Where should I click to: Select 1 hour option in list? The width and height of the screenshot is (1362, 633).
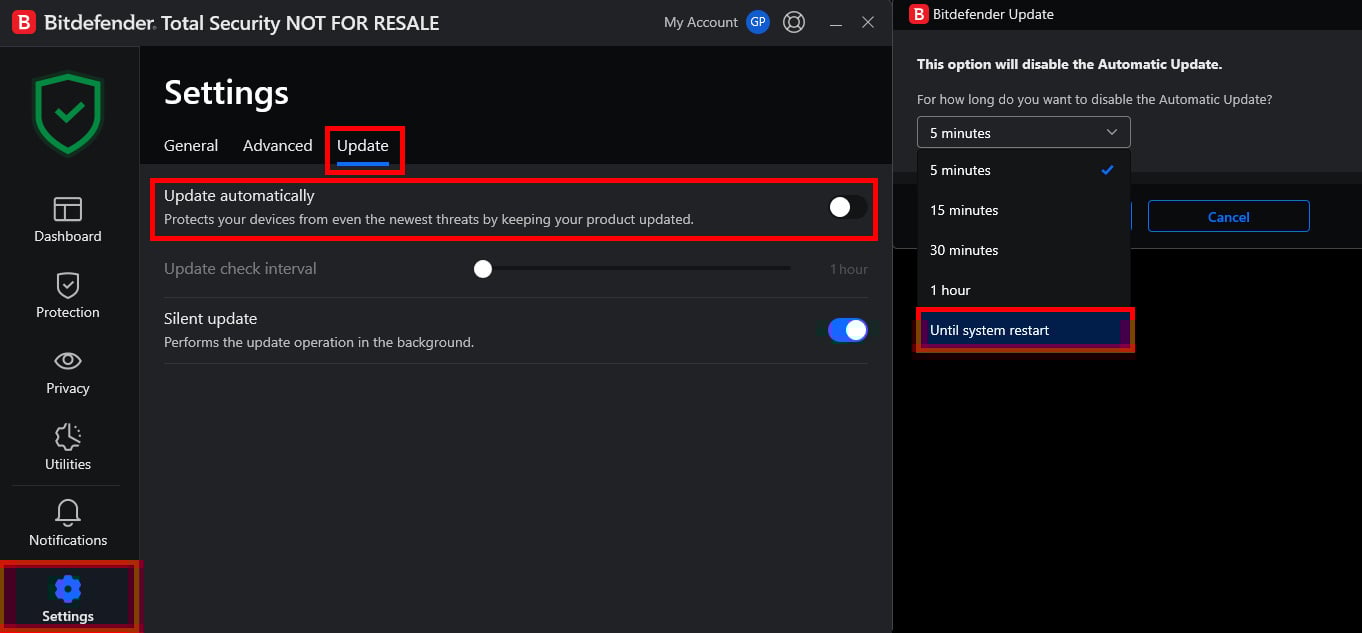pos(1024,290)
